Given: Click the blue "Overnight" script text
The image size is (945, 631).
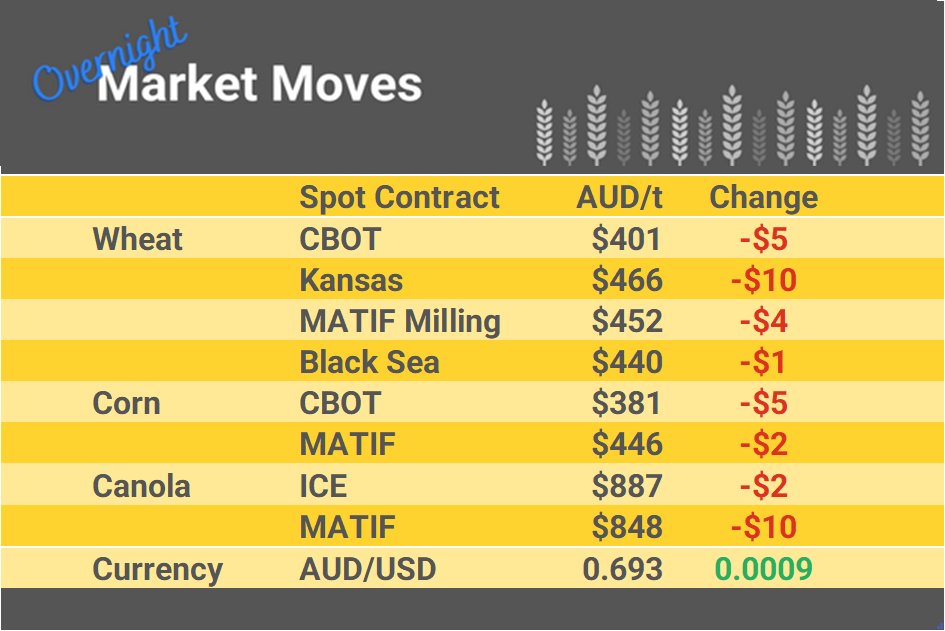Looking at the screenshot, I should click(108, 60).
